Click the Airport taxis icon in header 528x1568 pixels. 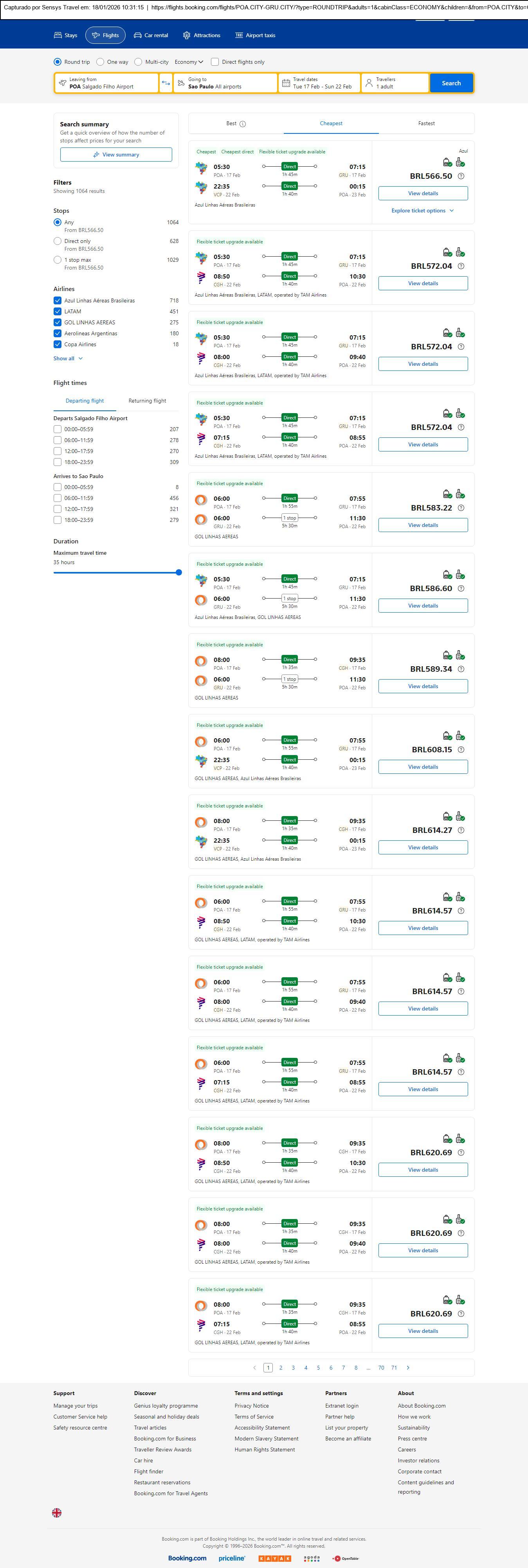tap(239, 35)
